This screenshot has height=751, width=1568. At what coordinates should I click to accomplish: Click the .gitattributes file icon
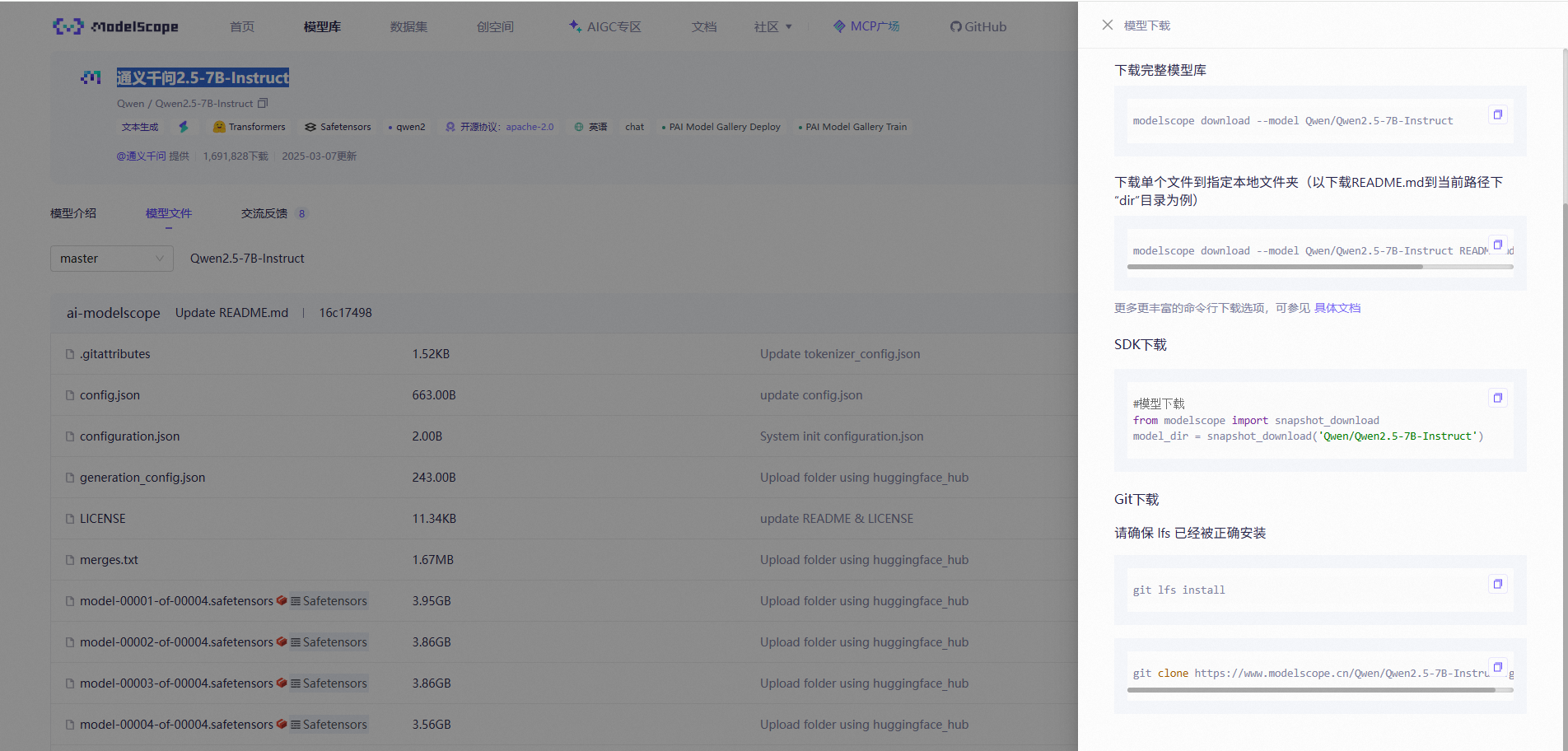point(70,354)
